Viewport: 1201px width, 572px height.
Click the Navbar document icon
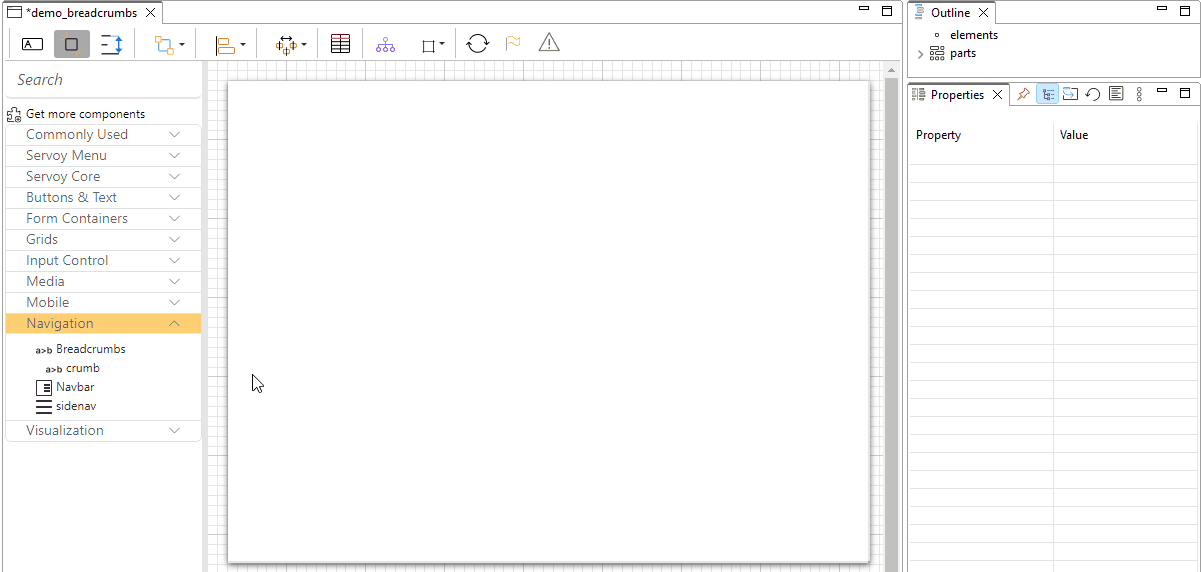[44, 388]
